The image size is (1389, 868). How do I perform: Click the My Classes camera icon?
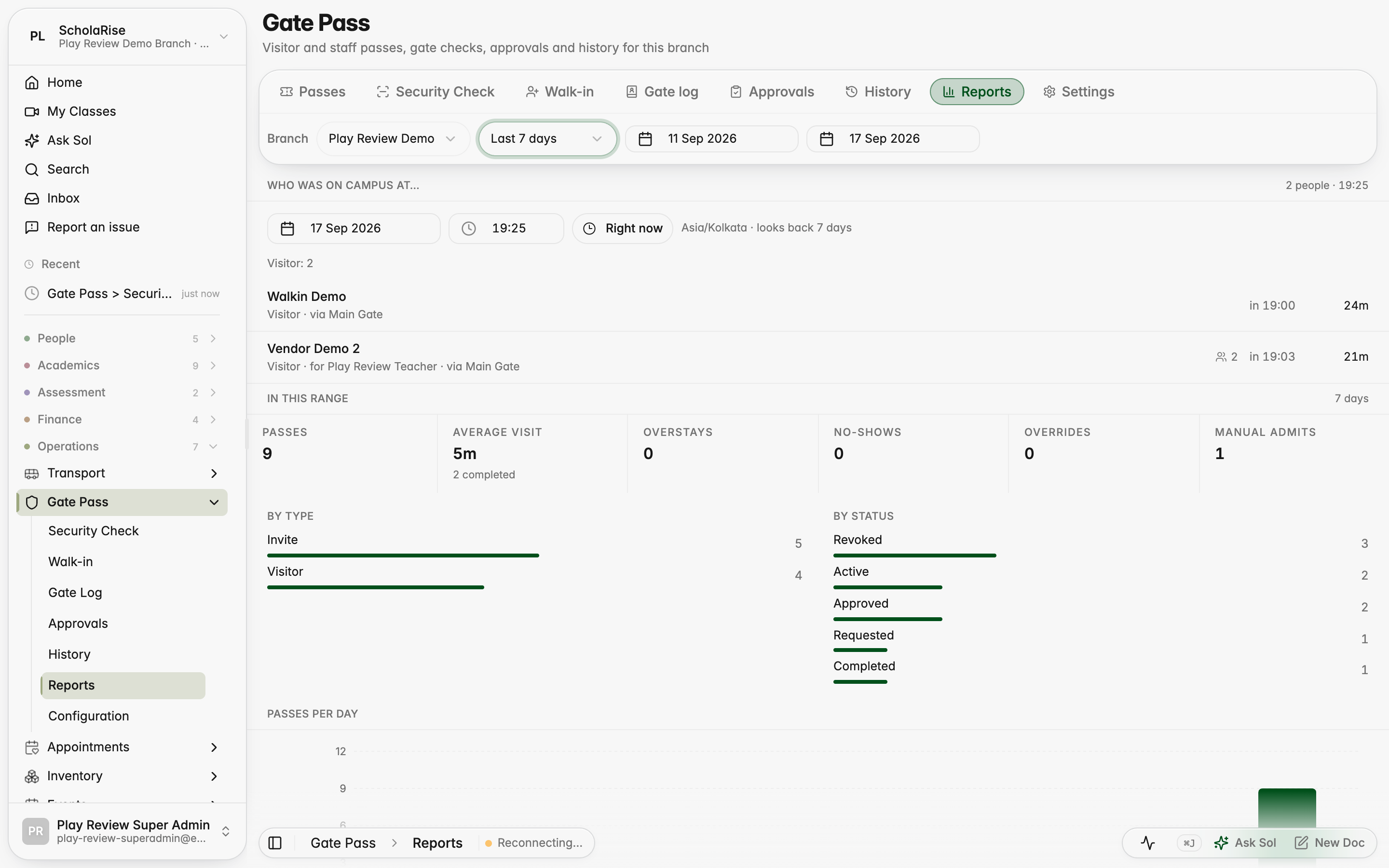31,111
